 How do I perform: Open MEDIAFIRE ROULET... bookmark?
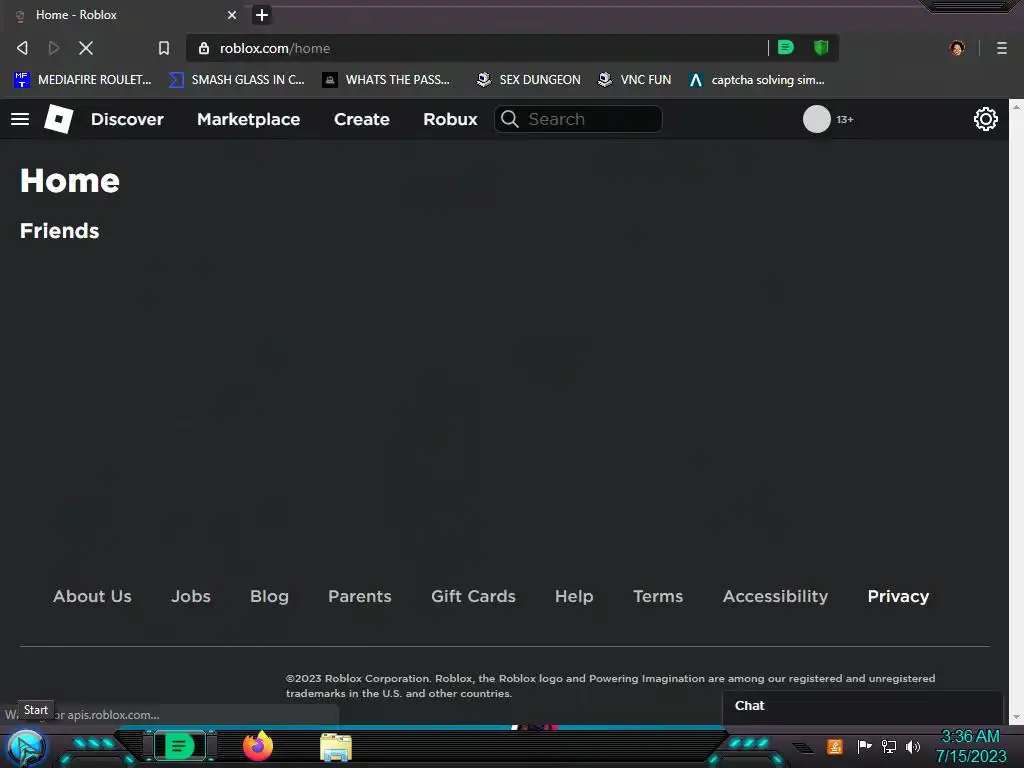[x=82, y=80]
